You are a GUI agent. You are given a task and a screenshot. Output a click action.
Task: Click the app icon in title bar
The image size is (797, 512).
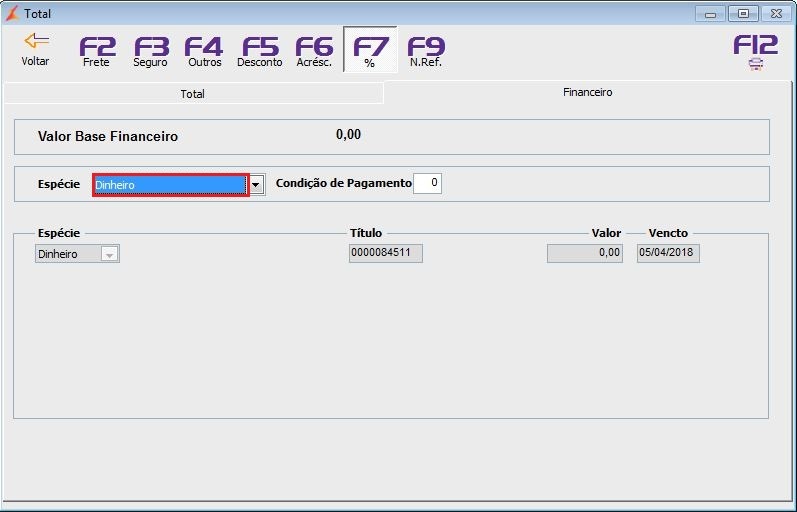click(x=12, y=13)
